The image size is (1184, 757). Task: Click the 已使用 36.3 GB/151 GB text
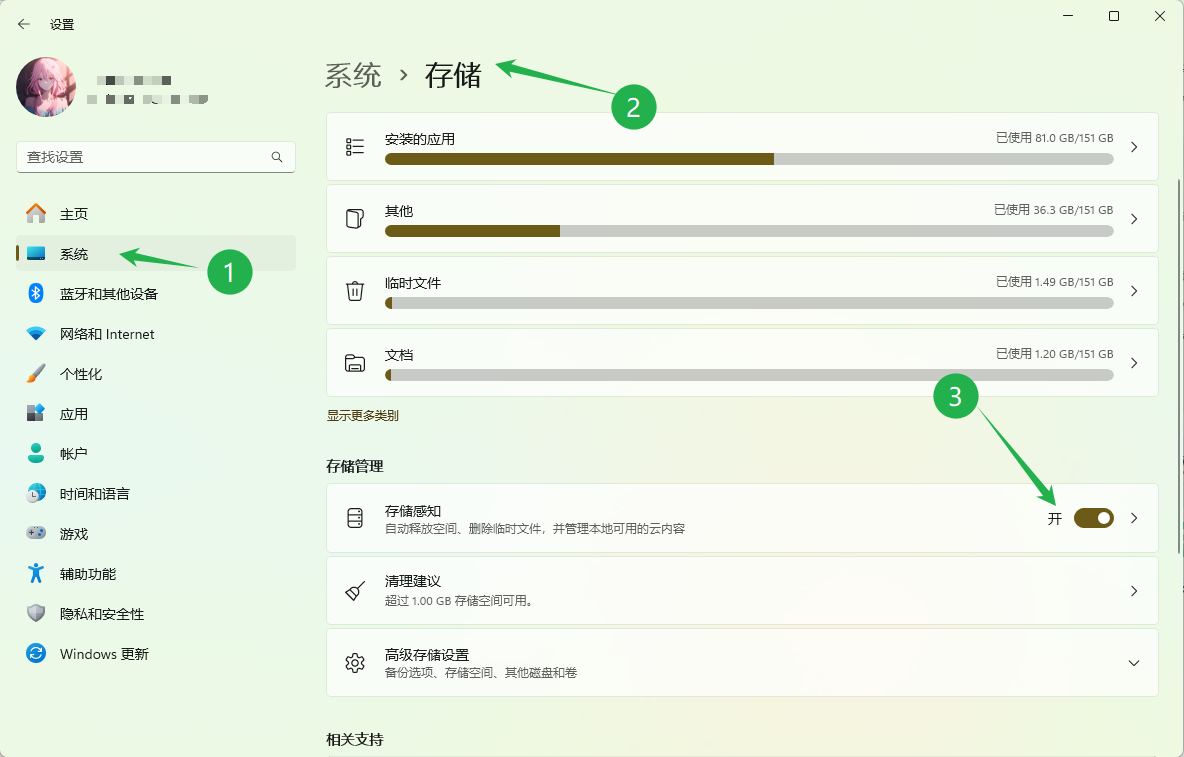[1053, 210]
